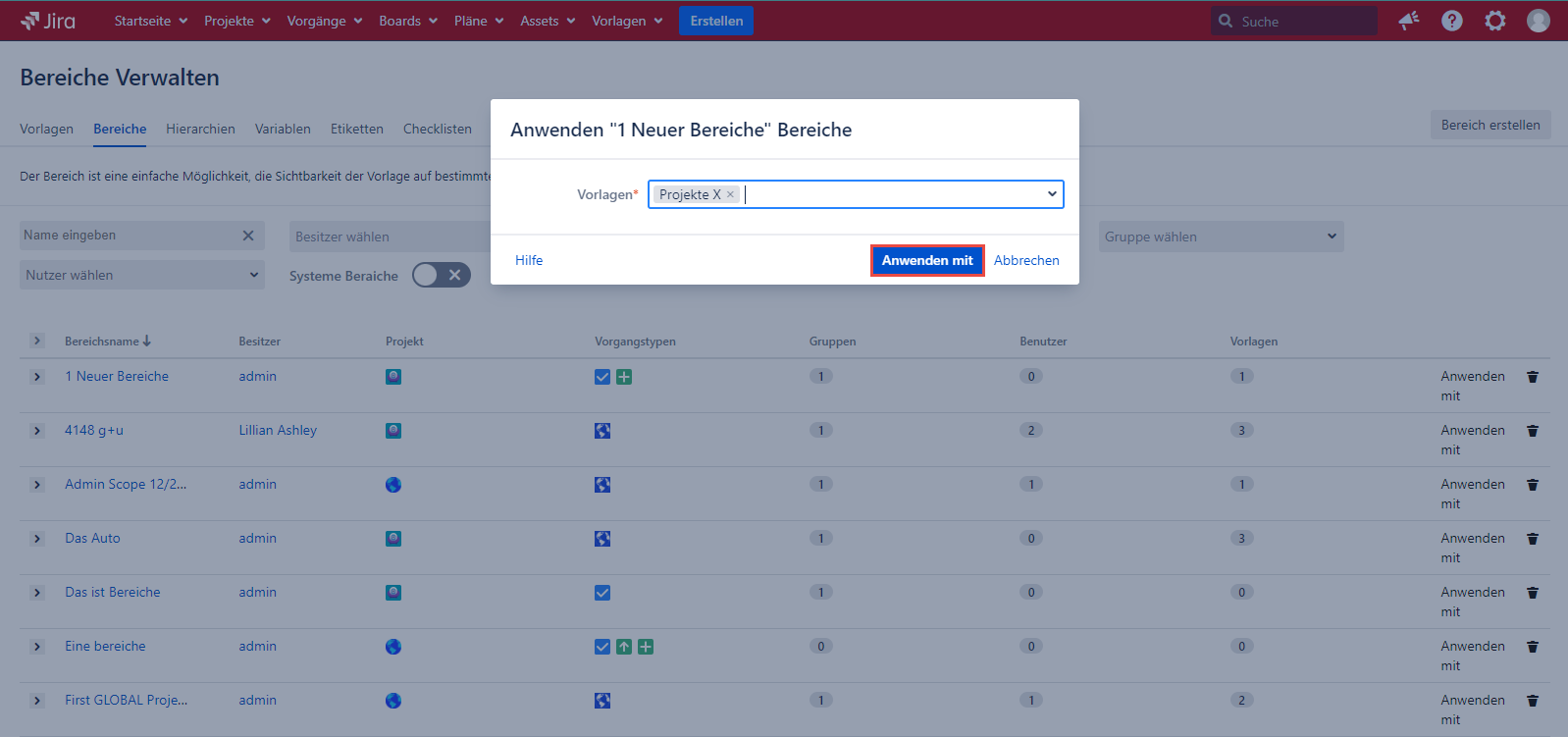The width and height of the screenshot is (1568, 737).
Task: Toggle the Systeme Beraiche switch
Action: click(442, 276)
